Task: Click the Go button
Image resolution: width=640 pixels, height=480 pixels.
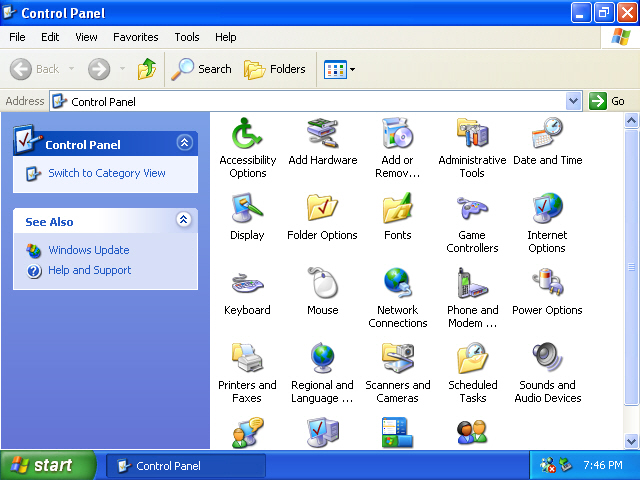Action: click(x=607, y=101)
